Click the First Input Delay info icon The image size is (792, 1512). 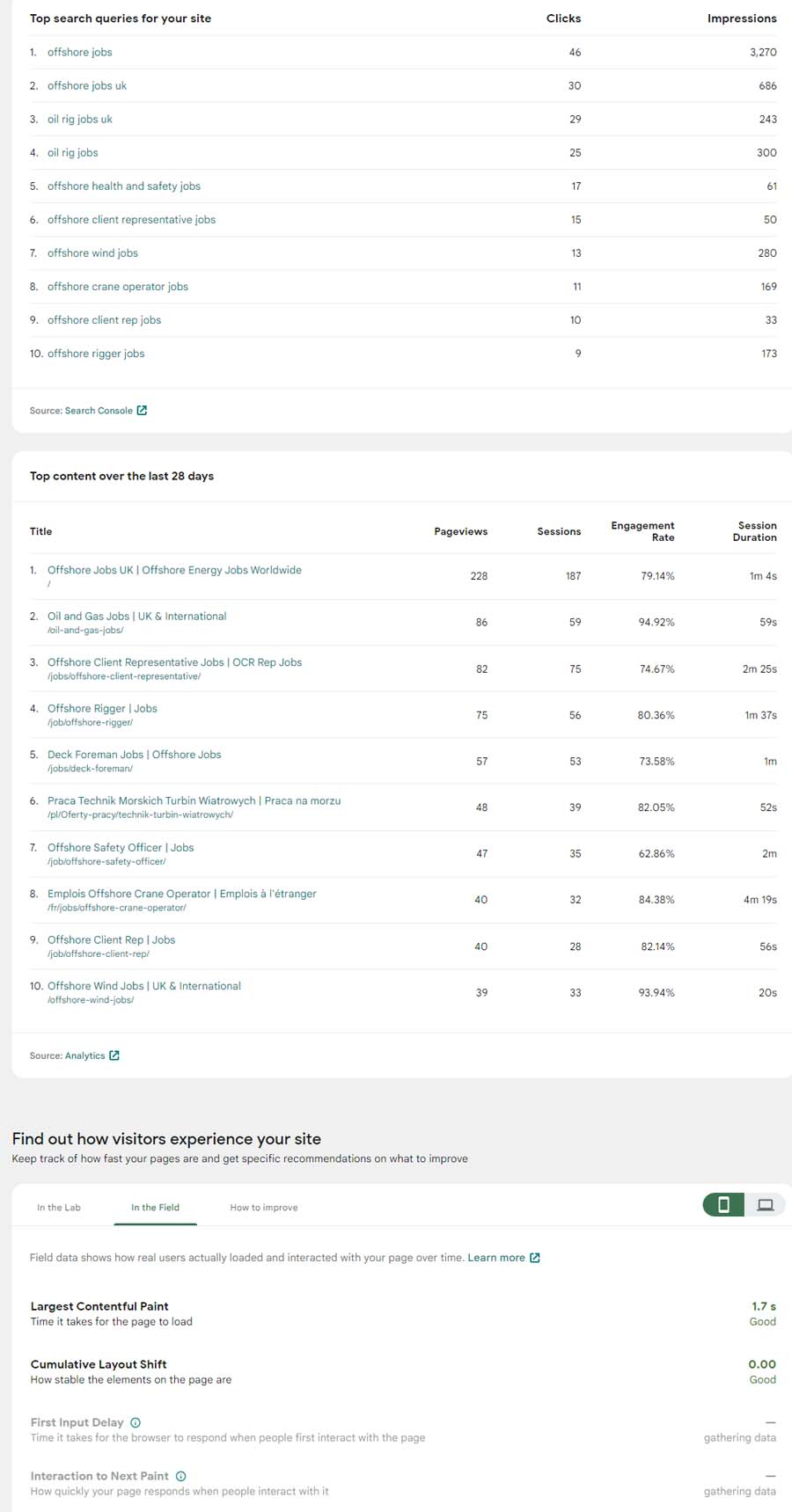point(136,1422)
